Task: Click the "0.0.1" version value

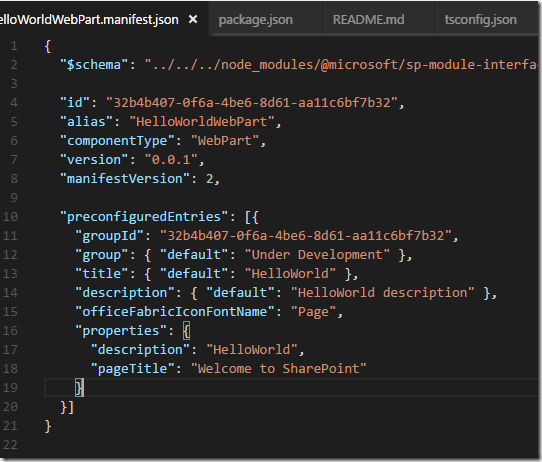Action: click(x=171, y=160)
